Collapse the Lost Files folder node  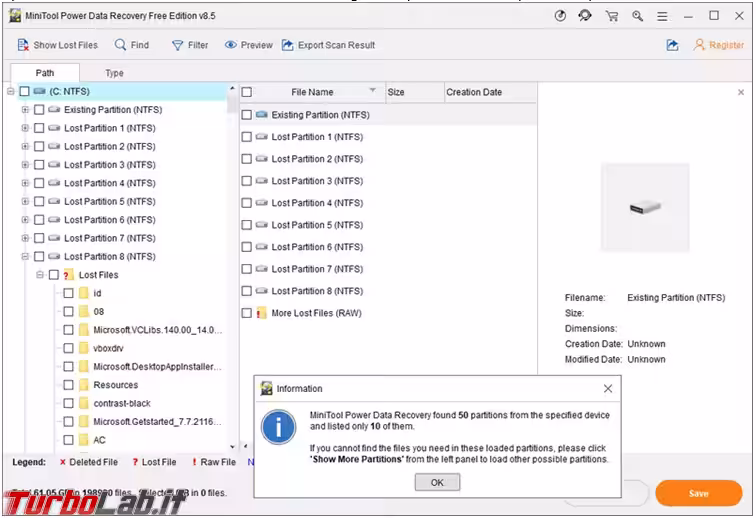40,275
